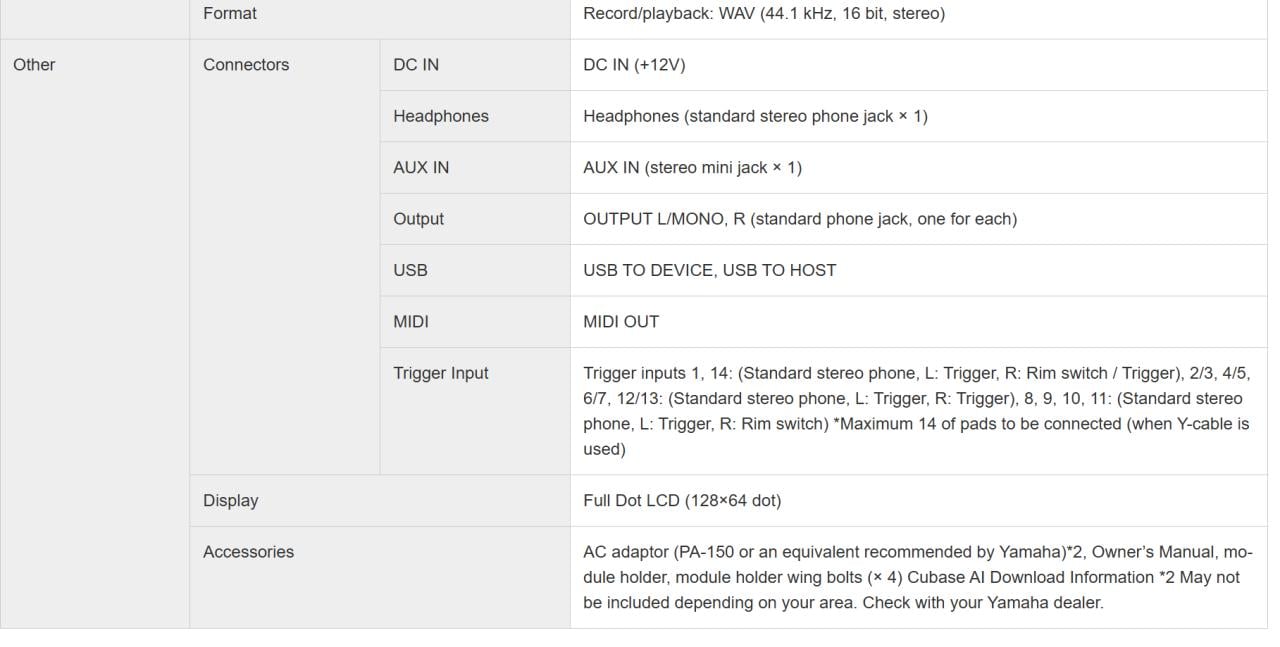Click the "Format" row label
The width and height of the screenshot is (1280, 647).
click(x=229, y=14)
